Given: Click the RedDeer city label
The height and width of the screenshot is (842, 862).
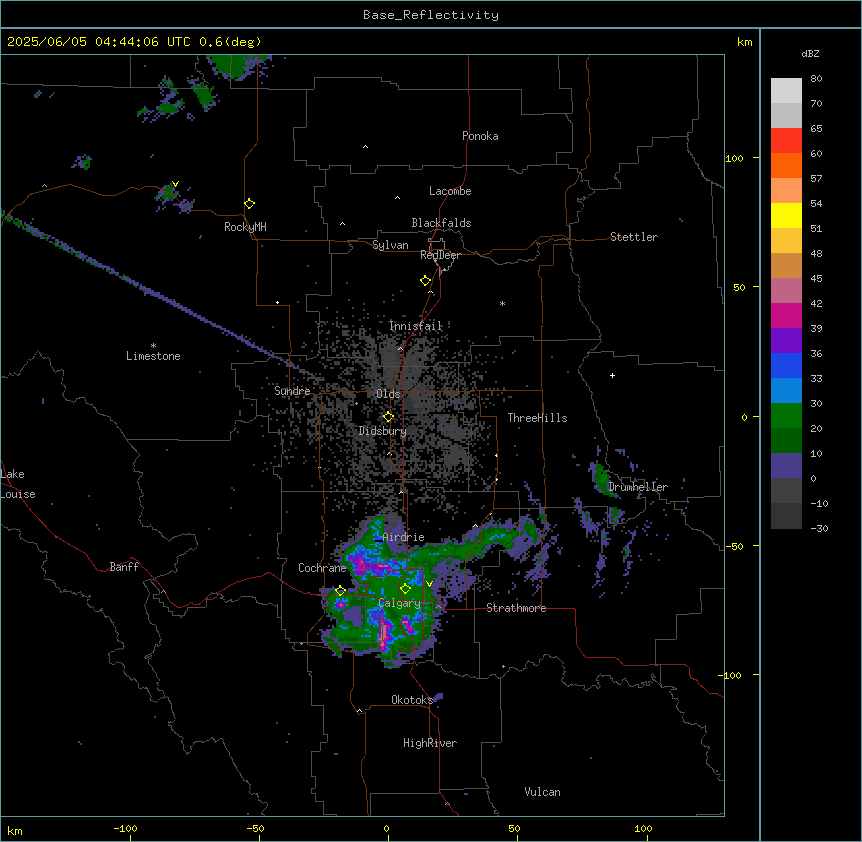Looking at the screenshot, I should 440,255.
